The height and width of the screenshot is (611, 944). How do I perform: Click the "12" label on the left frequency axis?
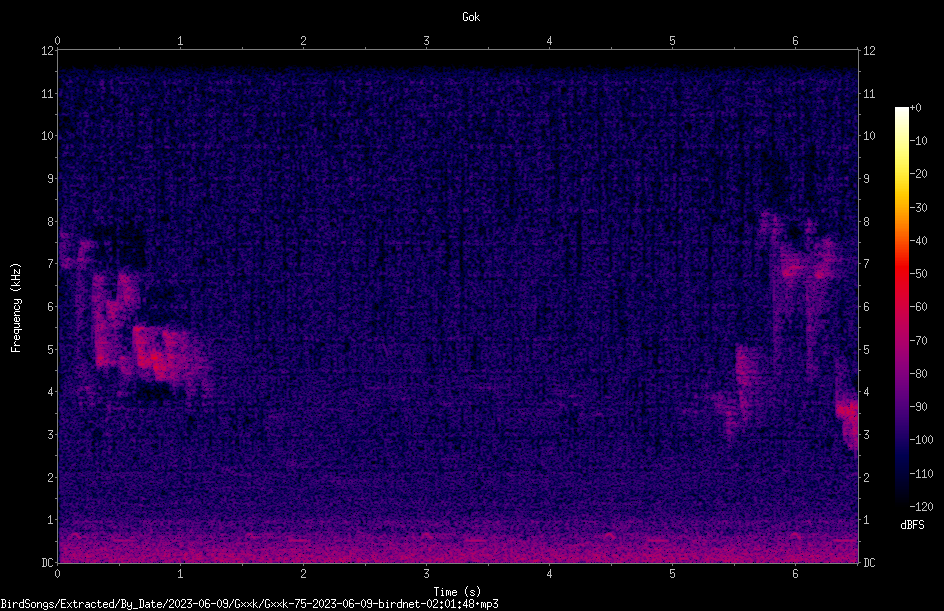point(47,51)
